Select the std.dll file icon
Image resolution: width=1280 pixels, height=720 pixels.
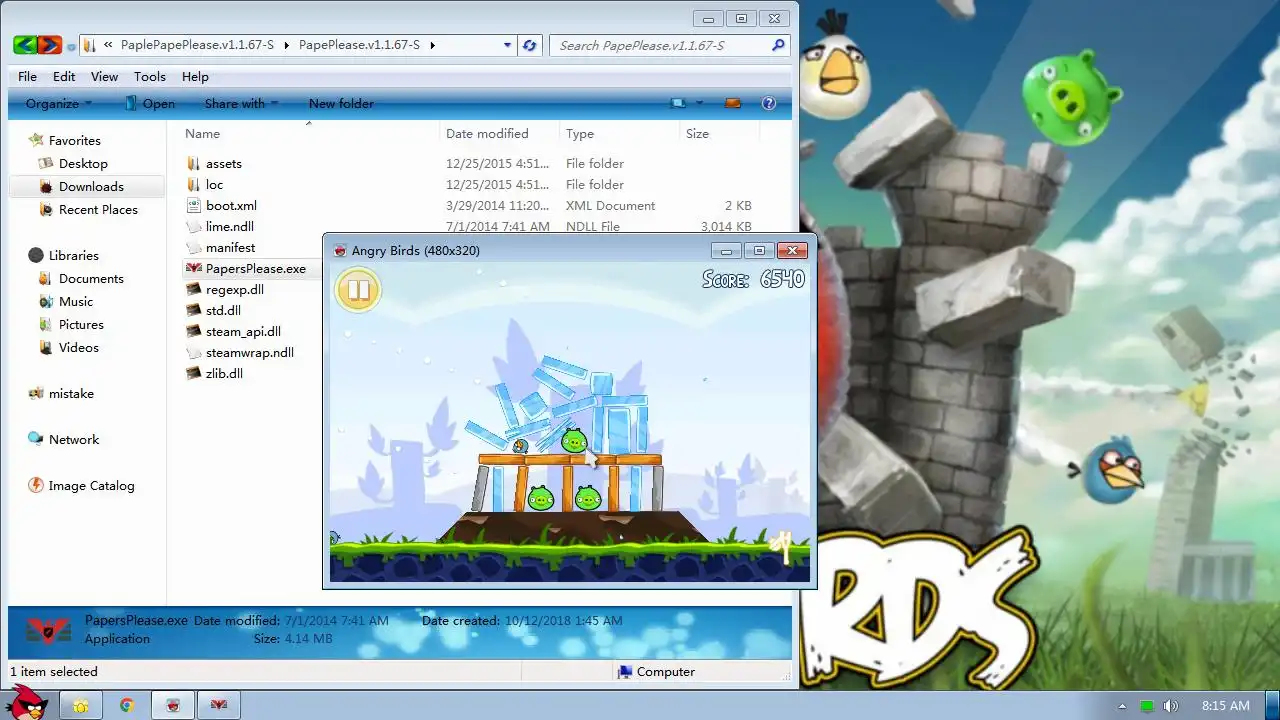click(194, 310)
